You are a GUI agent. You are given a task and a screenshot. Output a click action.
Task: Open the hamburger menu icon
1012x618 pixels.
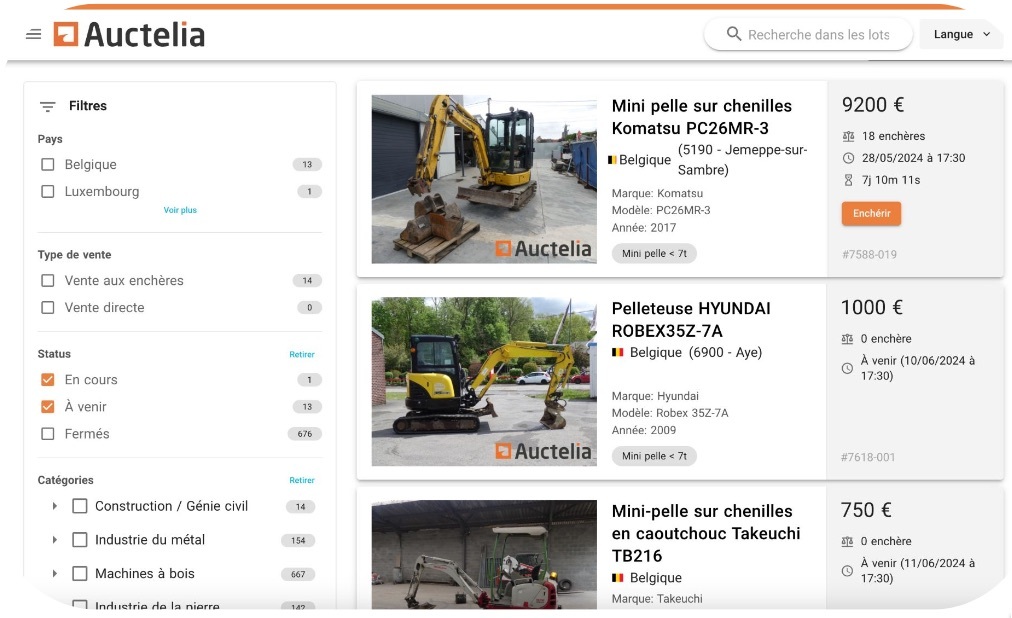coord(34,34)
